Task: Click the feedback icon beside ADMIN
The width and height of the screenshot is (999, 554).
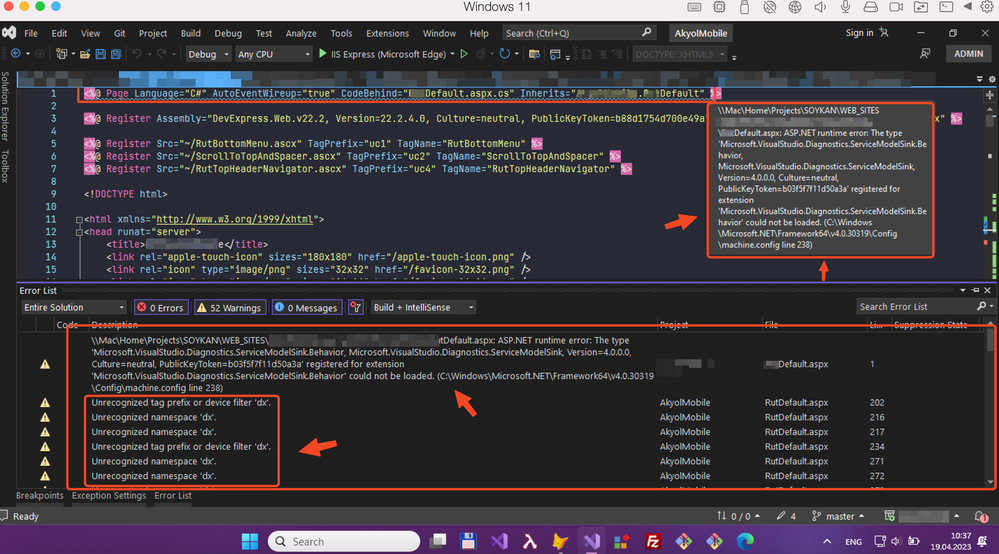Action: [x=924, y=54]
